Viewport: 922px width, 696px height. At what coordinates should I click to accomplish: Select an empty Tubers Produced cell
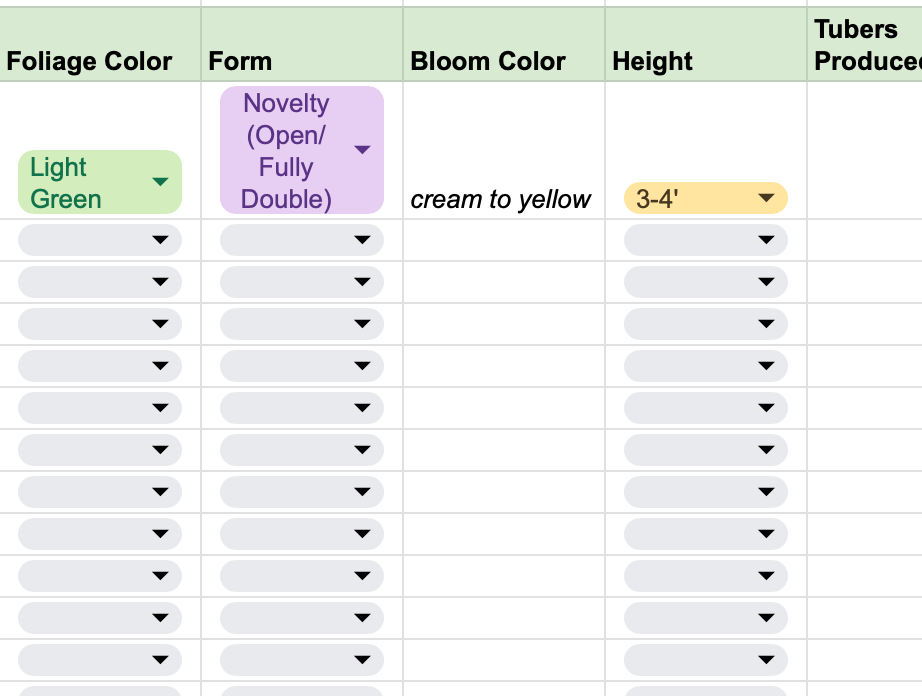tap(865, 239)
